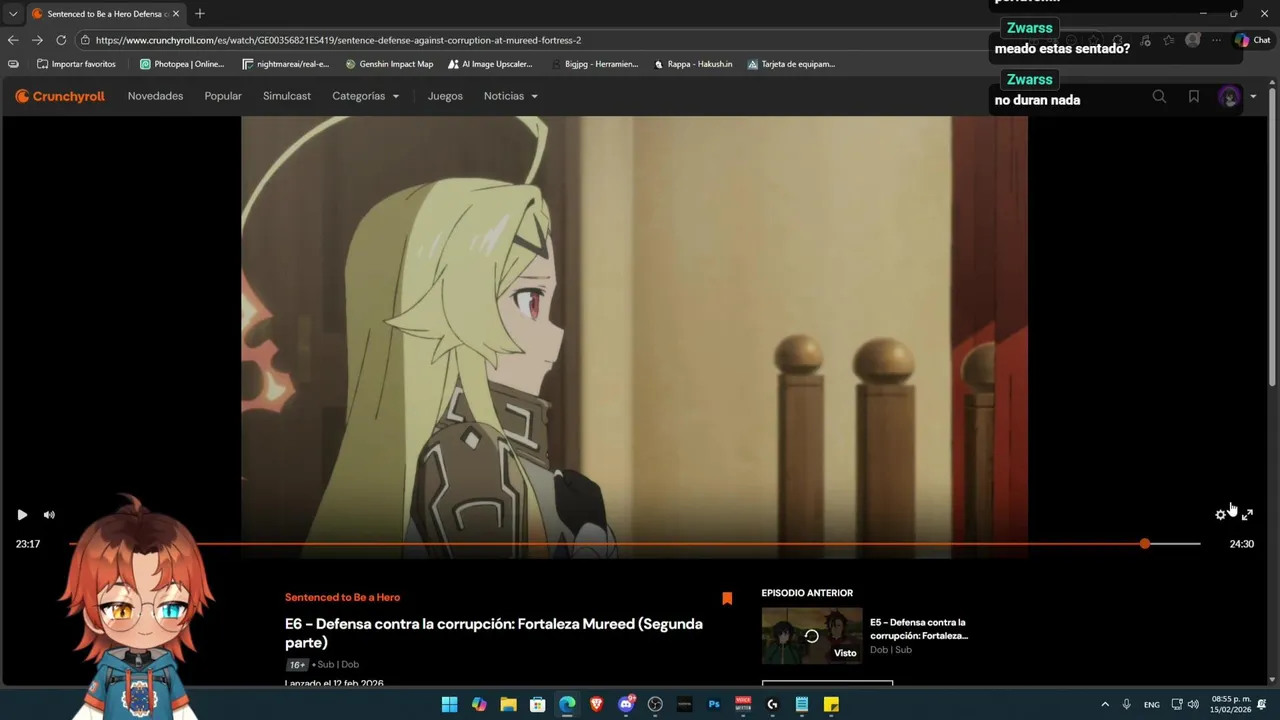Open video player settings gear
Viewport: 1280px width, 720px height.
click(1220, 515)
